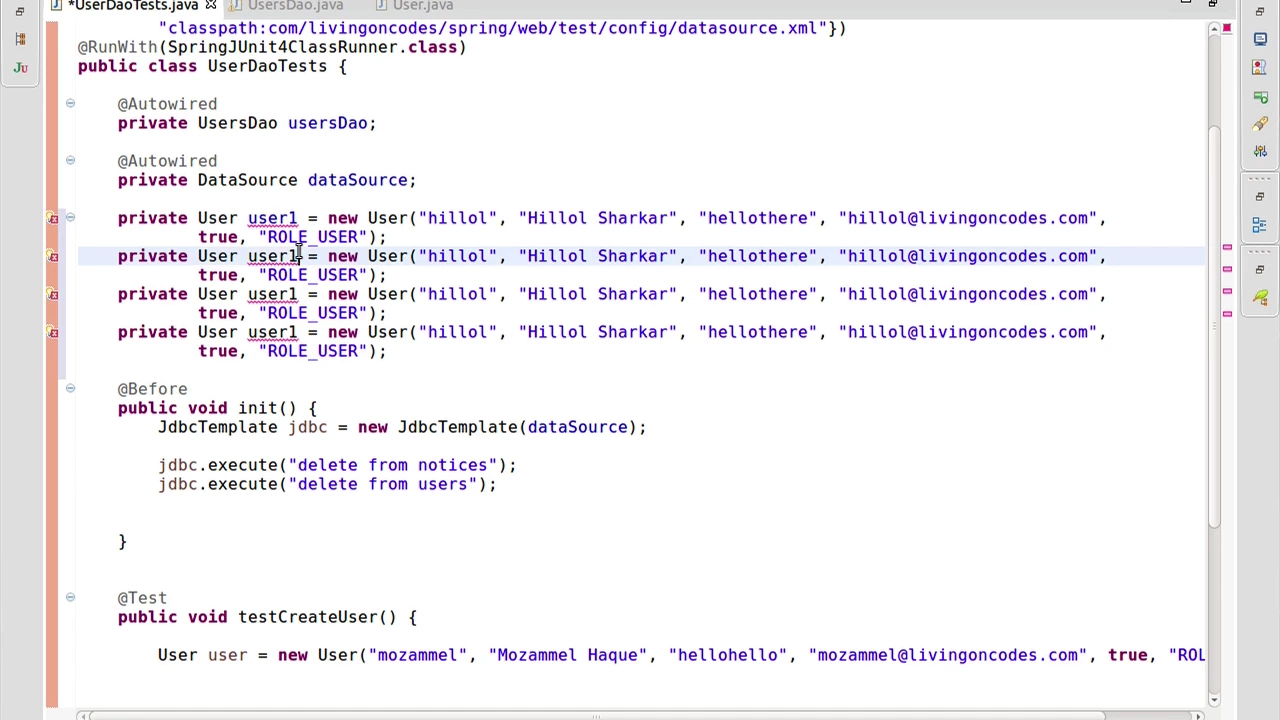Viewport: 1280px width, 720px height.
Task: Click the usersDao field name
Action: pos(327,123)
